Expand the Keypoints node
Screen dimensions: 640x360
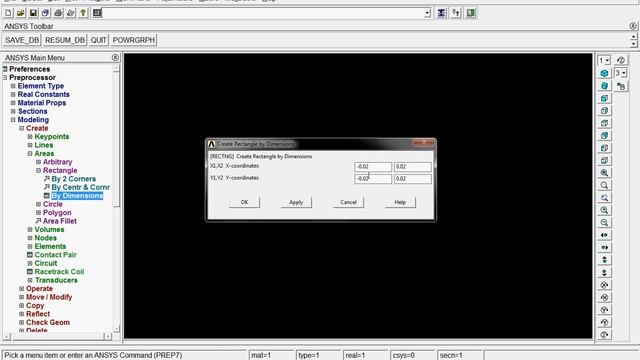coord(30,137)
